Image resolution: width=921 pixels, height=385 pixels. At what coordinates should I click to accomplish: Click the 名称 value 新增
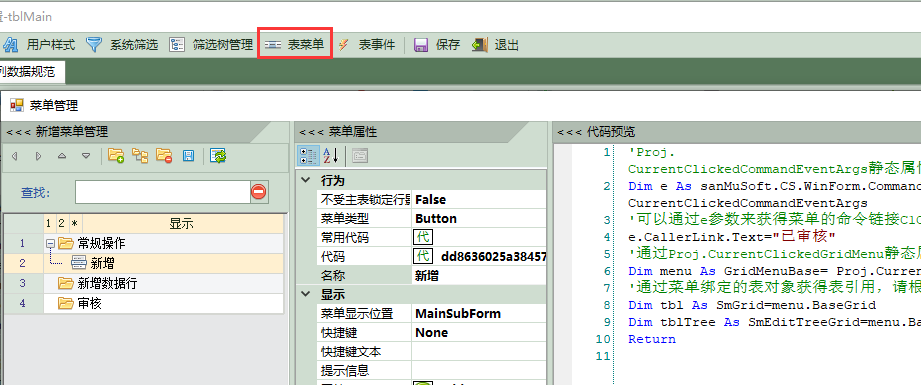479,276
